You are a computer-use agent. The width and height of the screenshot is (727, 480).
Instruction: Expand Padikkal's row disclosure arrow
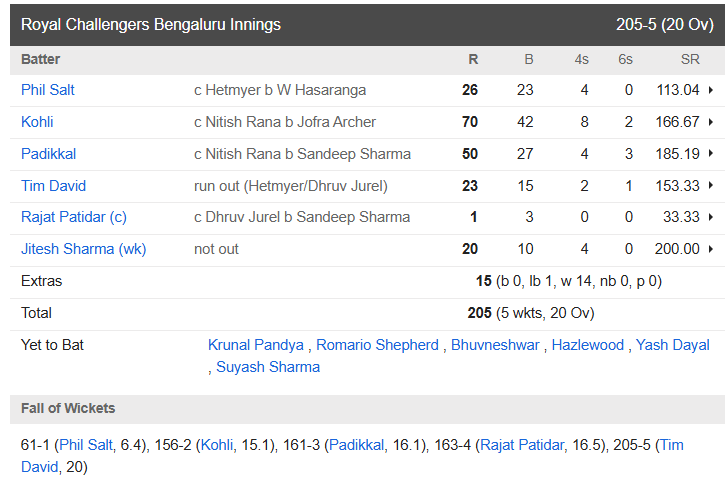710,154
